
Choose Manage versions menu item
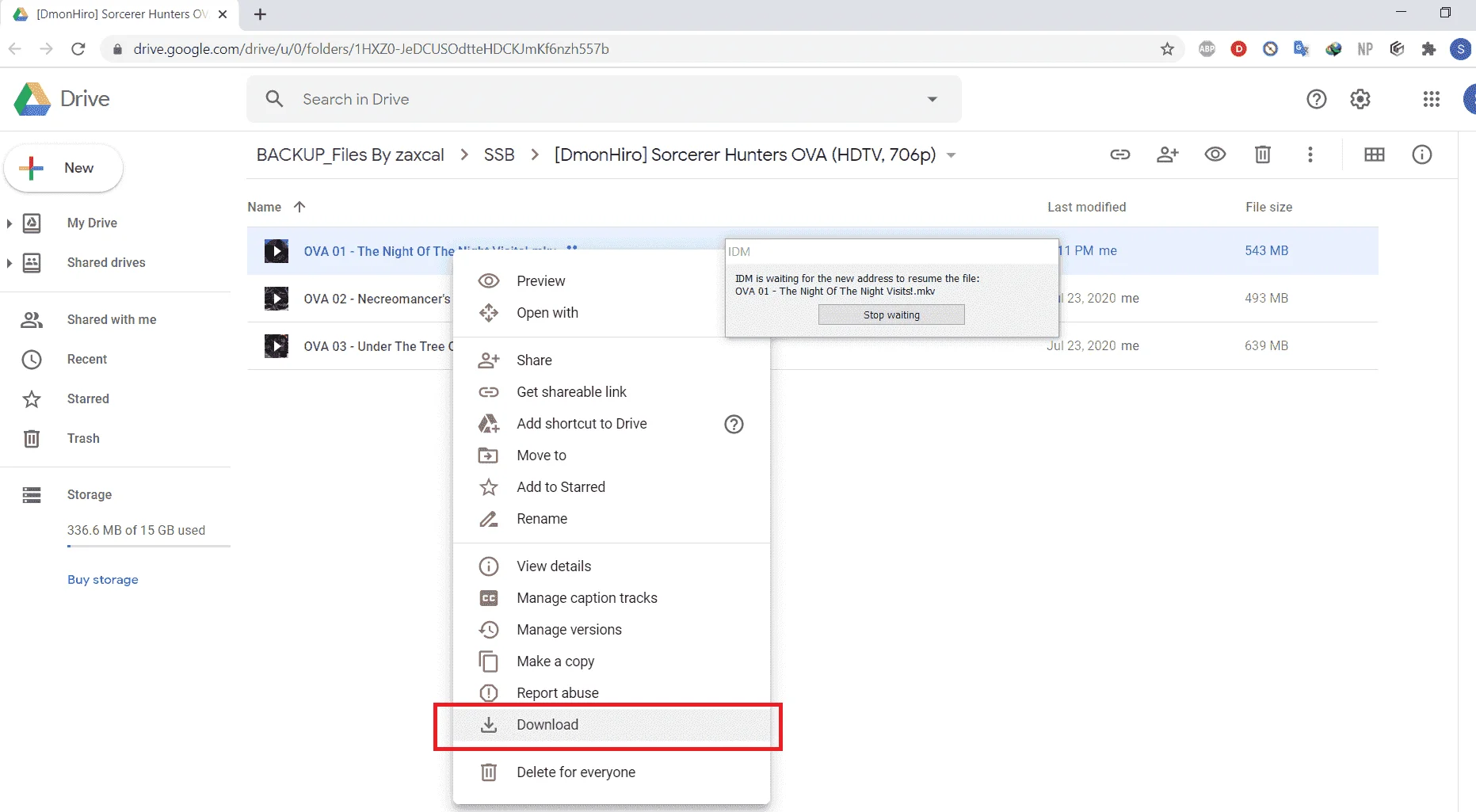(x=611, y=630)
